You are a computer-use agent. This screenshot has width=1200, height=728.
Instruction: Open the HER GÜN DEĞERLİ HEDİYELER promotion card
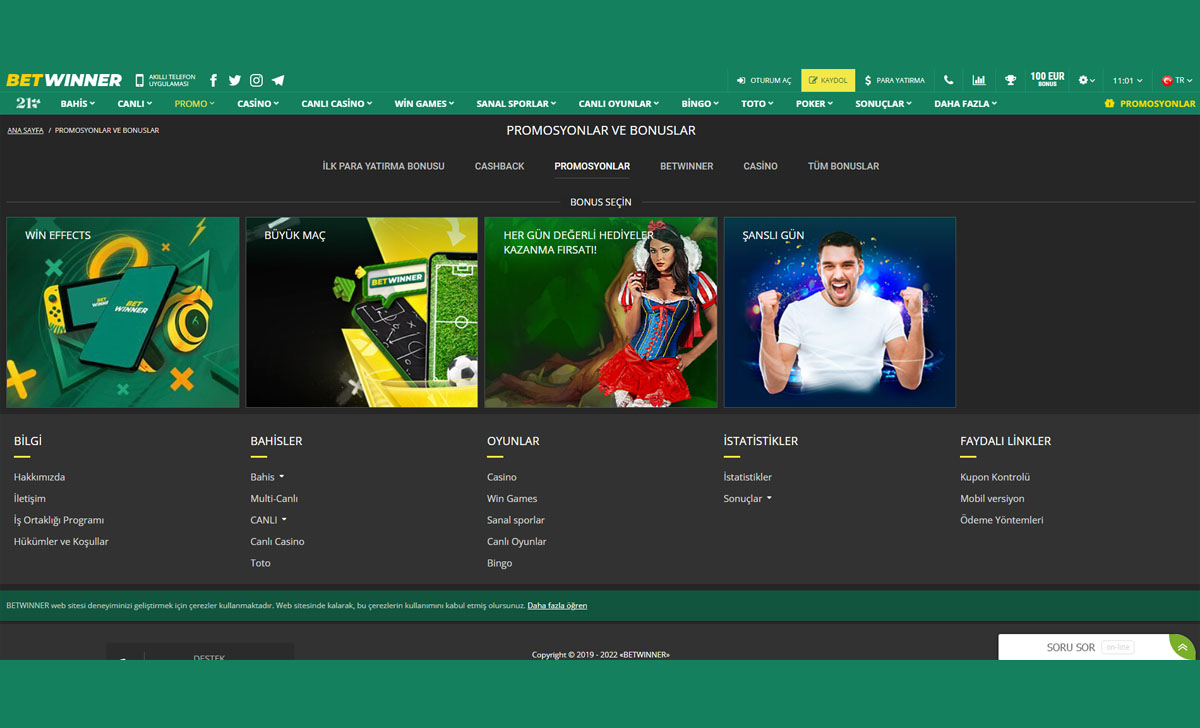coord(601,312)
